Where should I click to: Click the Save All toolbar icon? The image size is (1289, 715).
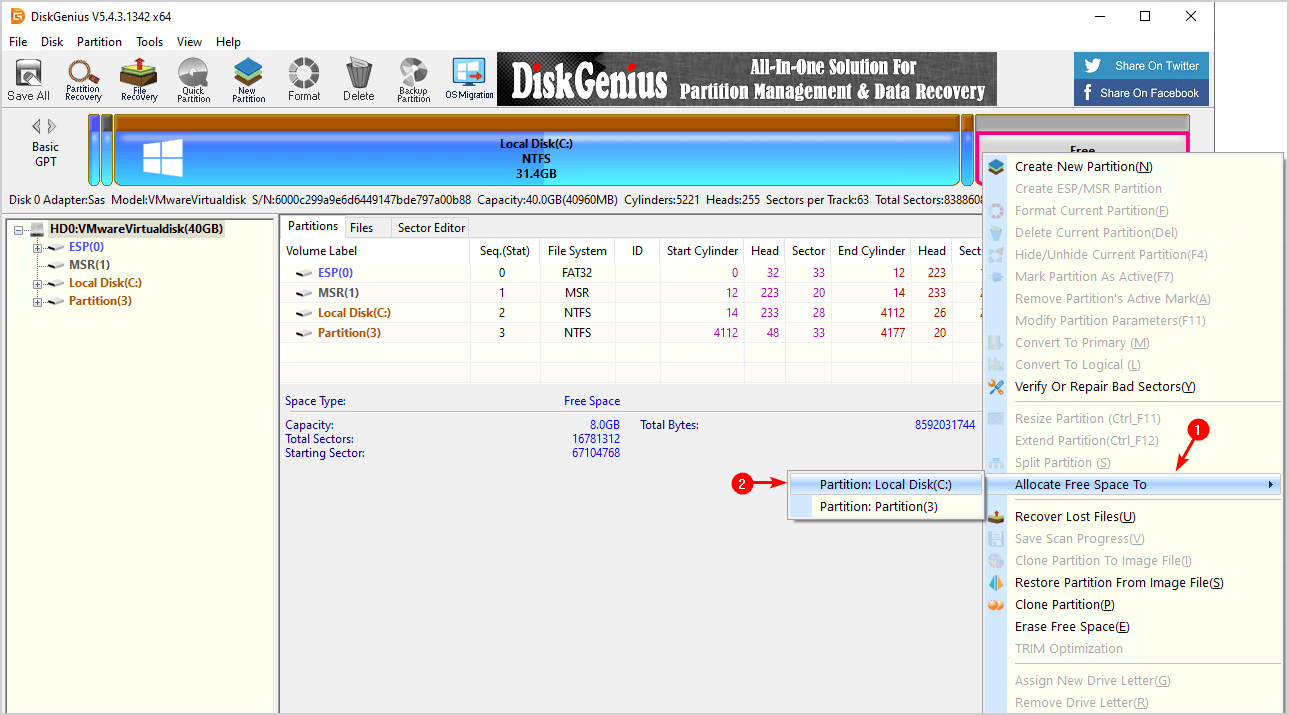pyautogui.click(x=28, y=80)
